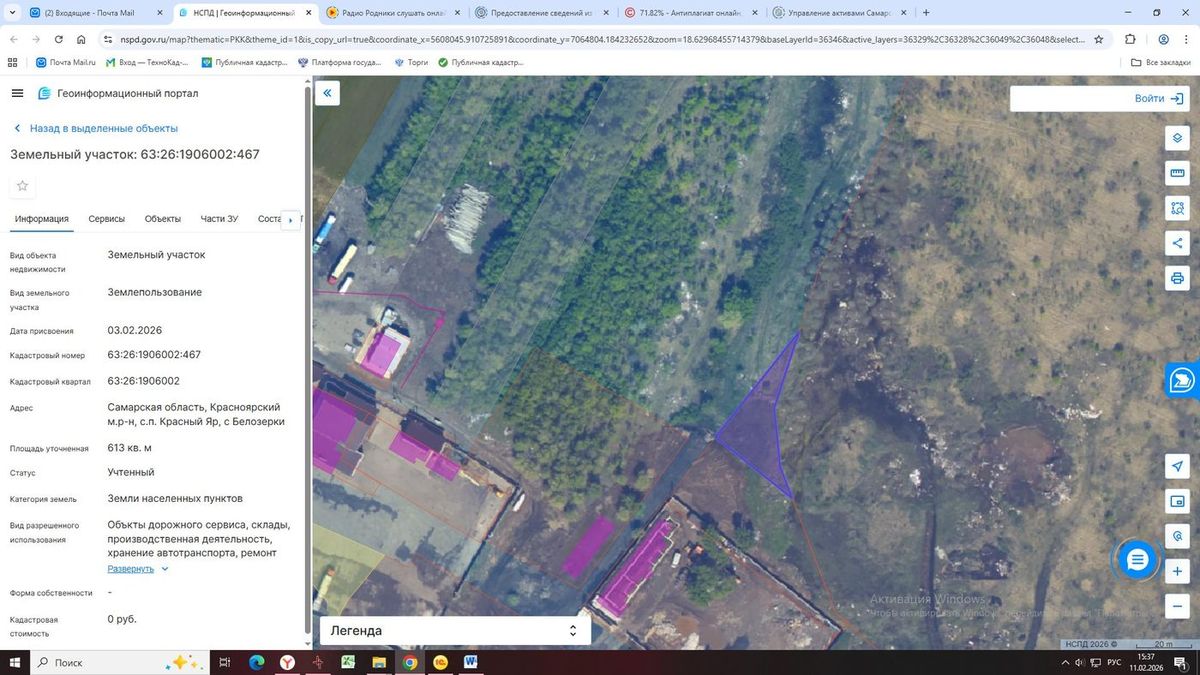Locate my position on the map

coord(1177,466)
